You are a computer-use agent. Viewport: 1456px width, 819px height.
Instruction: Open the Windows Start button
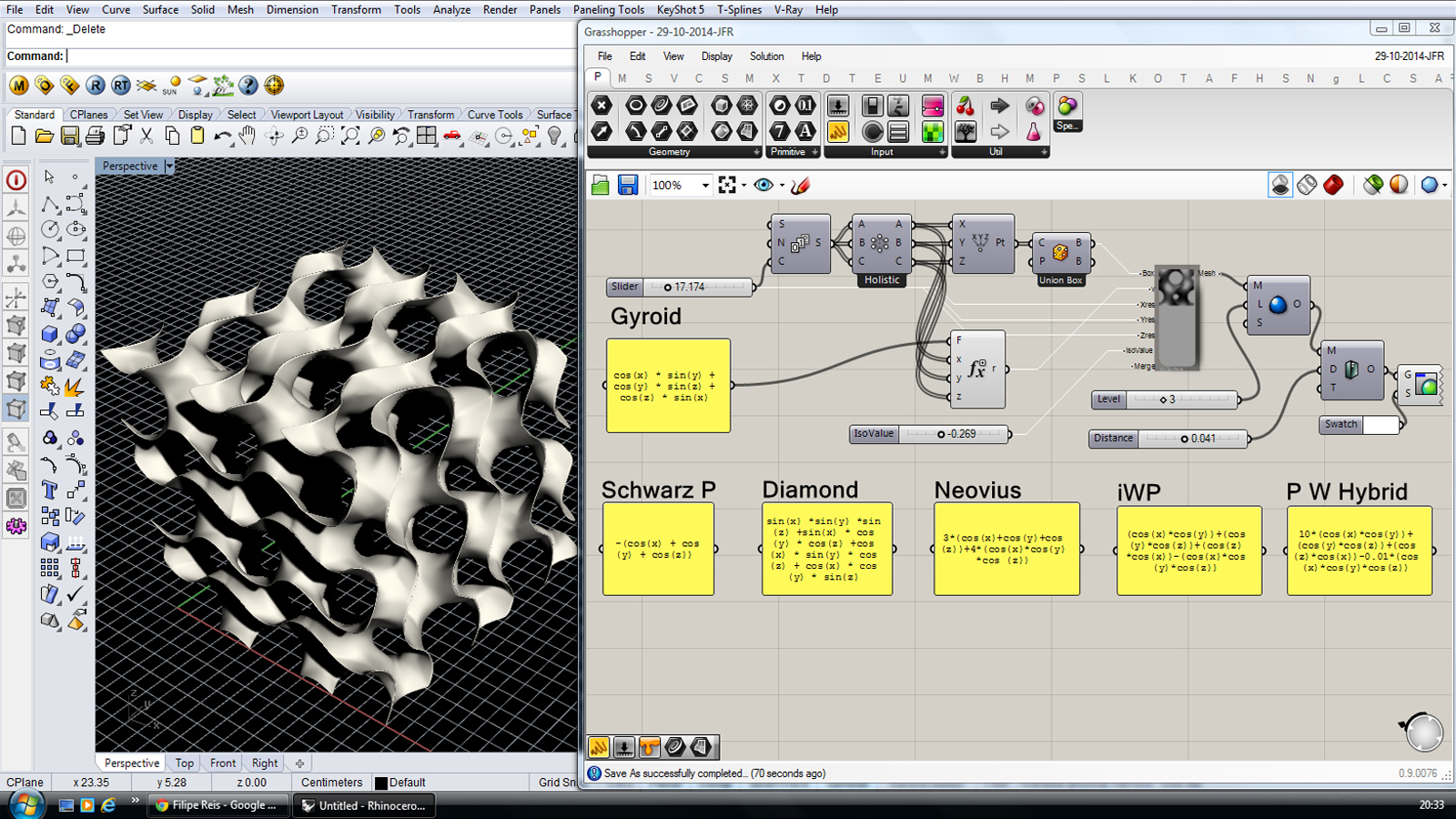pos(25,804)
